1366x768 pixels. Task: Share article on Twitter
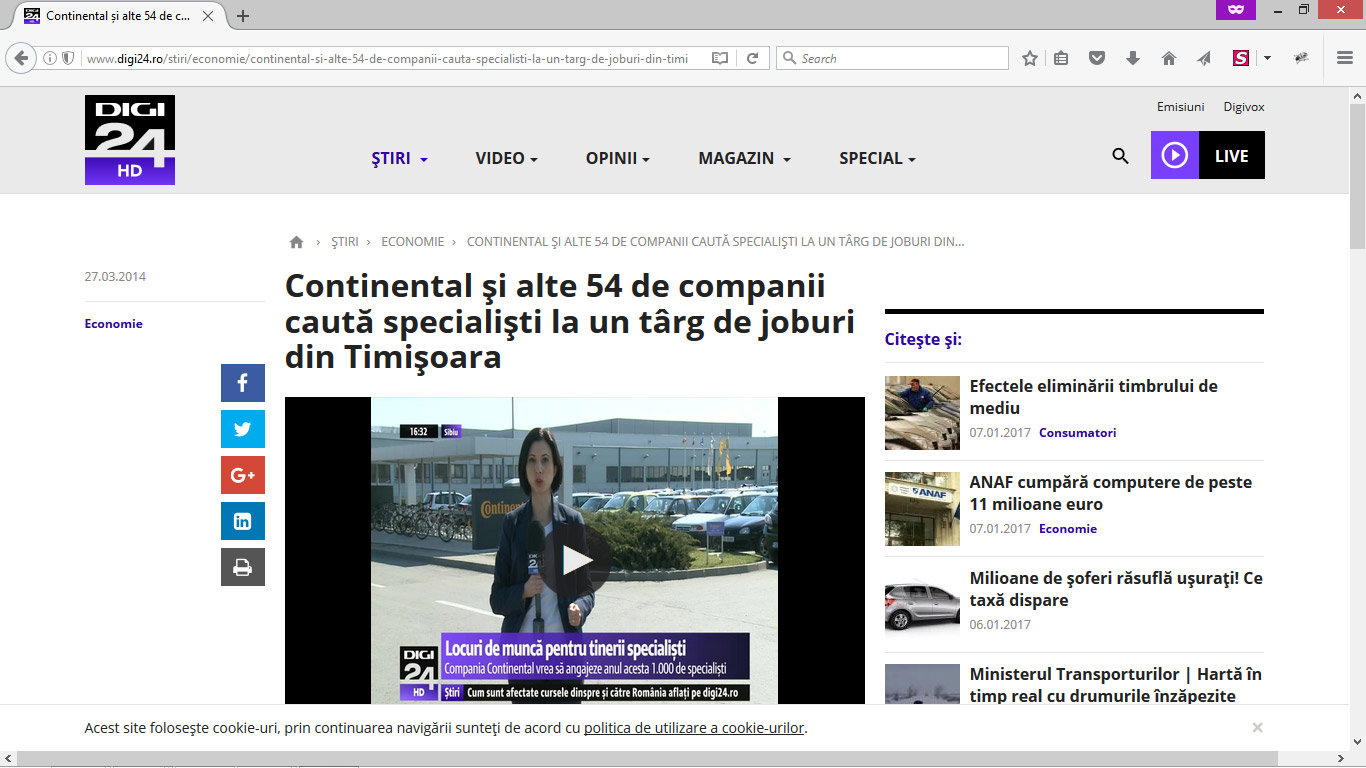coord(243,429)
